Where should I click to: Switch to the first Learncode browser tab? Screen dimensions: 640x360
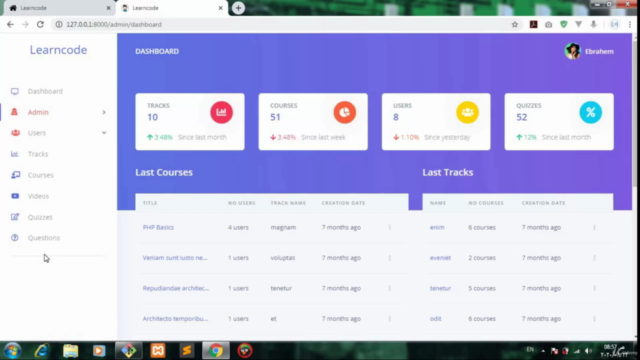coord(59,8)
